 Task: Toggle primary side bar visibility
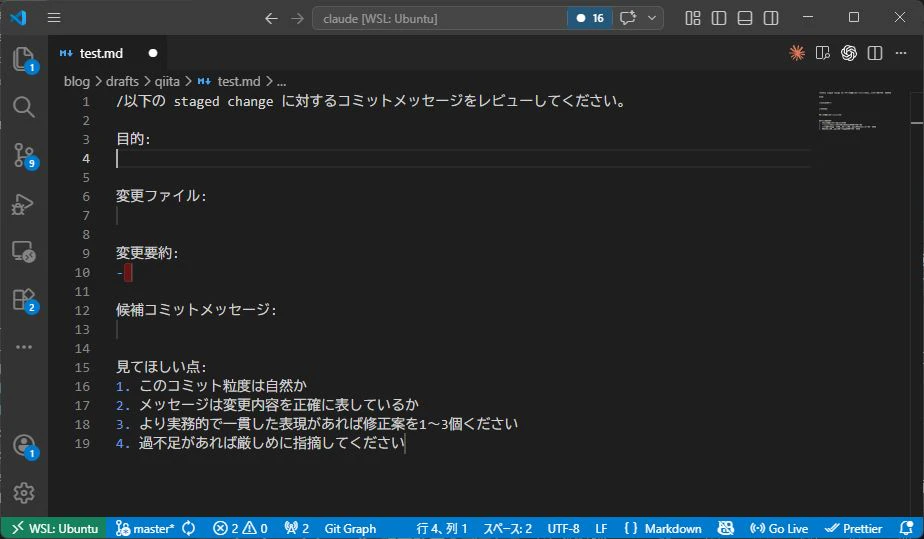719,18
